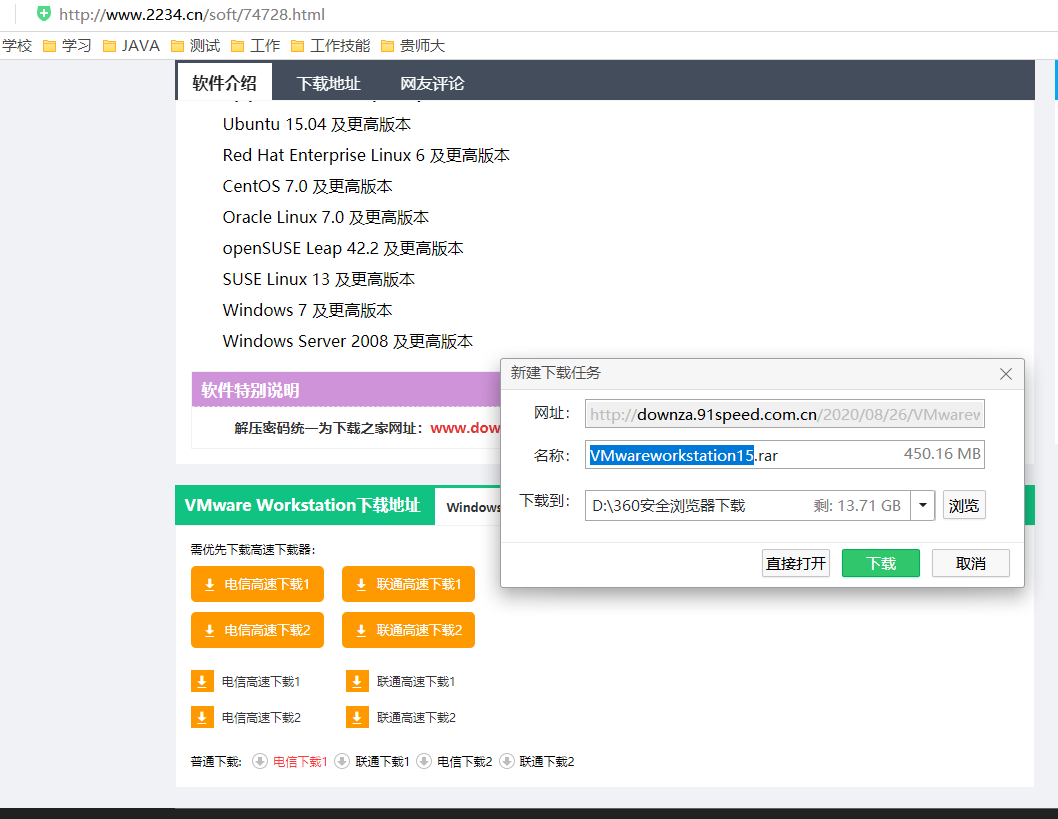This screenshot has height=819, width=1058.
Task: Click round arrow icon before 电信下载2
Action: point(424,762)
